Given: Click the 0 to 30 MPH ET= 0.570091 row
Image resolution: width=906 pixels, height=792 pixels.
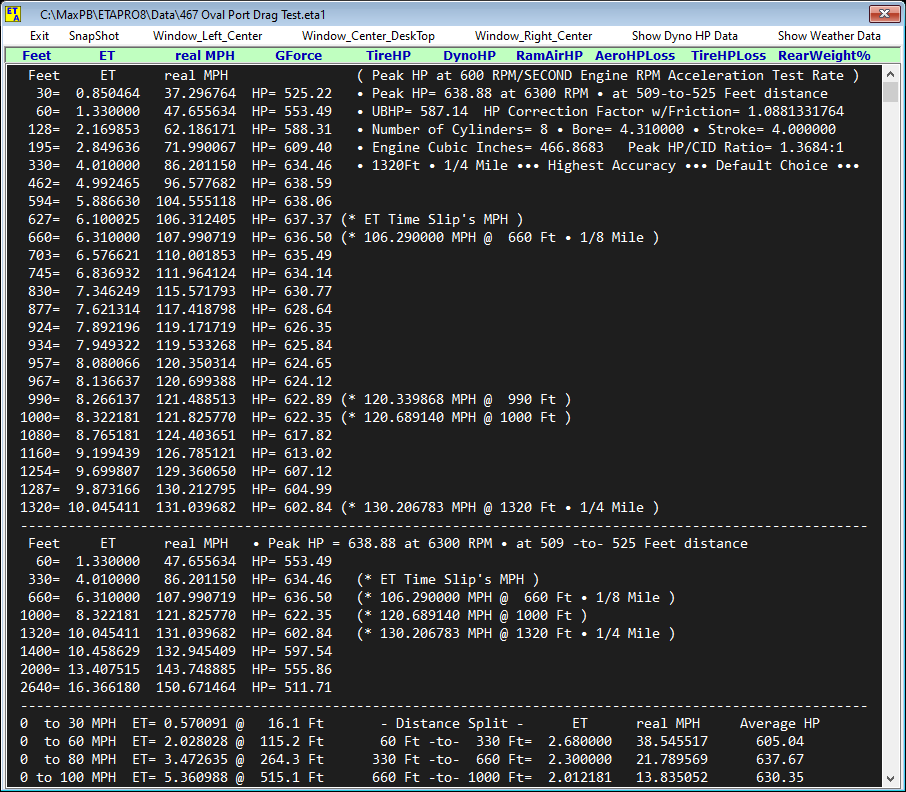Looking at the screenshot, I should click(172, 723).
